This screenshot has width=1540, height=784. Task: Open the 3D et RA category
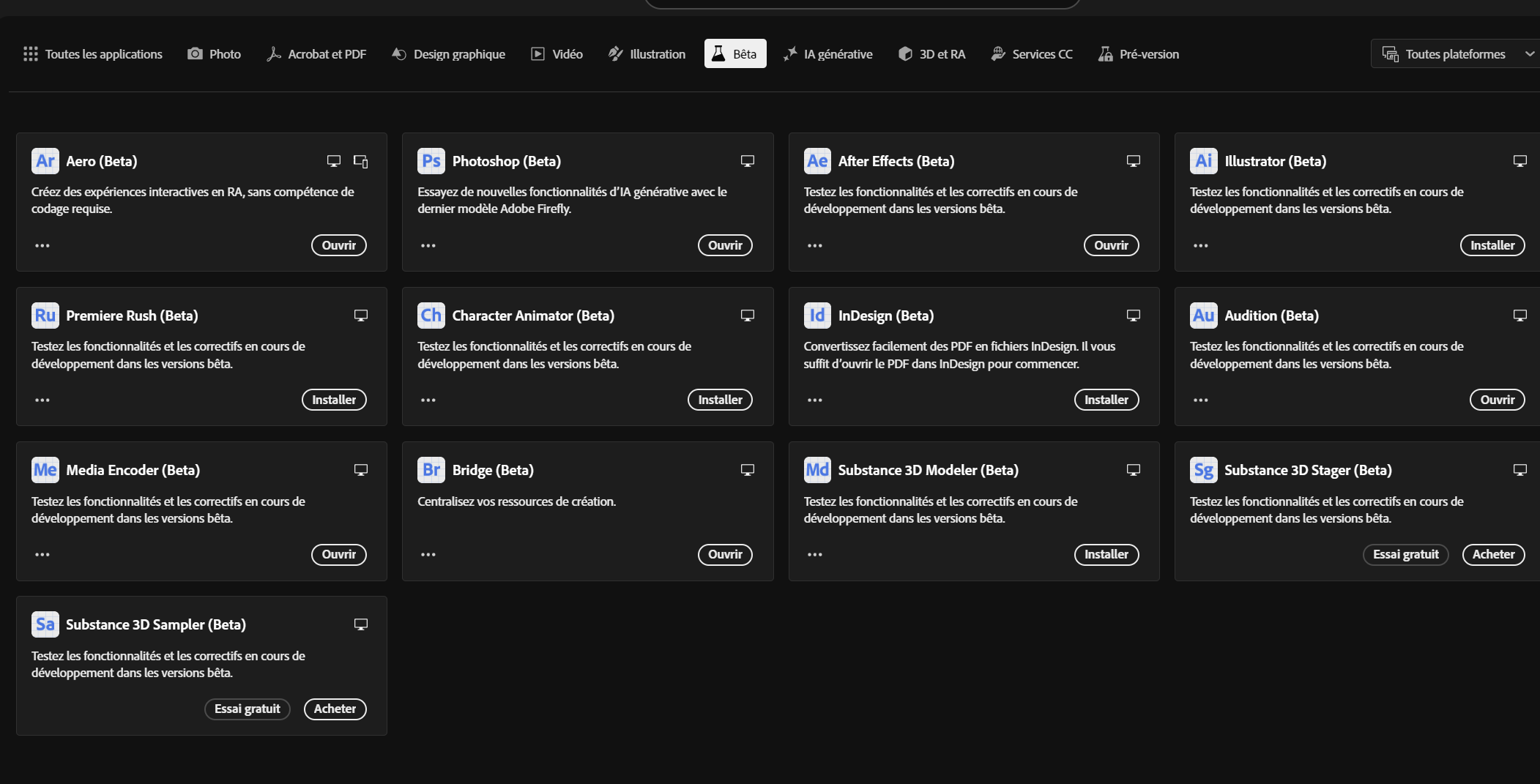point(932,54)
